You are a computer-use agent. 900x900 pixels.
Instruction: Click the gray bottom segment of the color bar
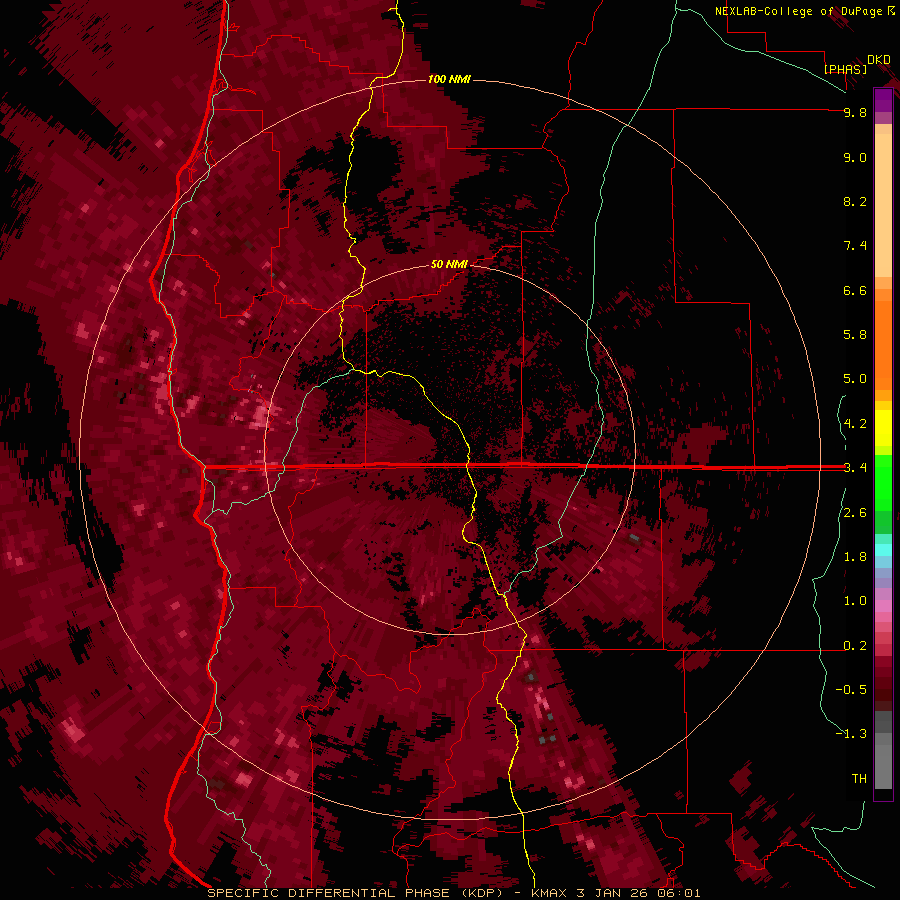[x=883, y=766]
